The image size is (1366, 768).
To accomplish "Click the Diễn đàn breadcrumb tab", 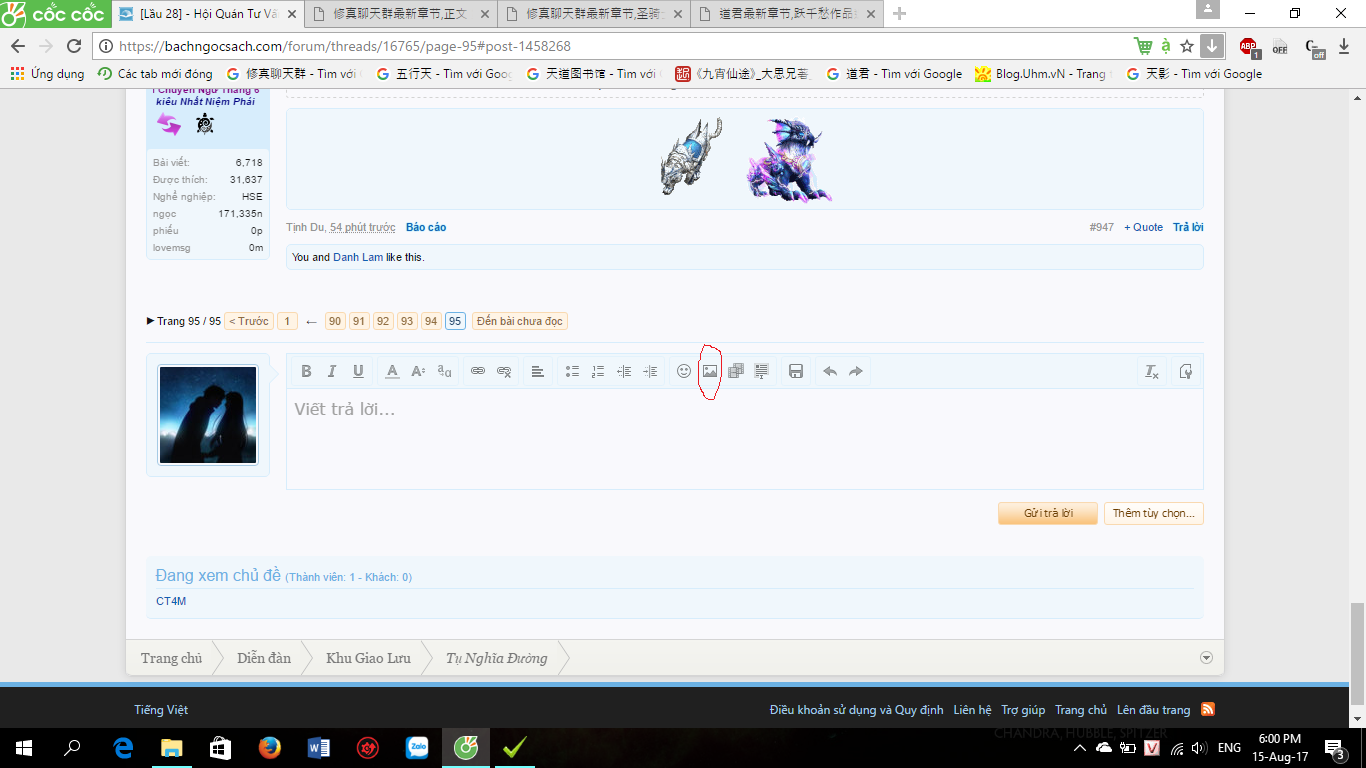I will (x=262, y=658).
